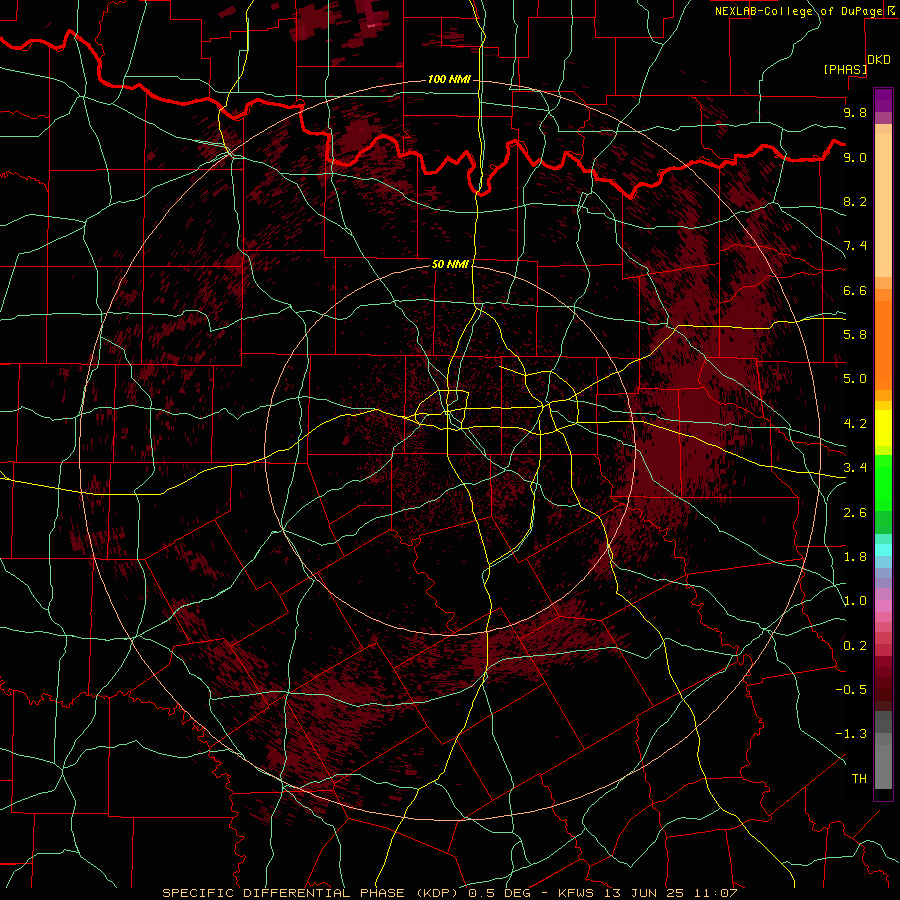900x900 pixels.
Task: Pick the peach band on the color bar
Action: click(x=883, y=205)
